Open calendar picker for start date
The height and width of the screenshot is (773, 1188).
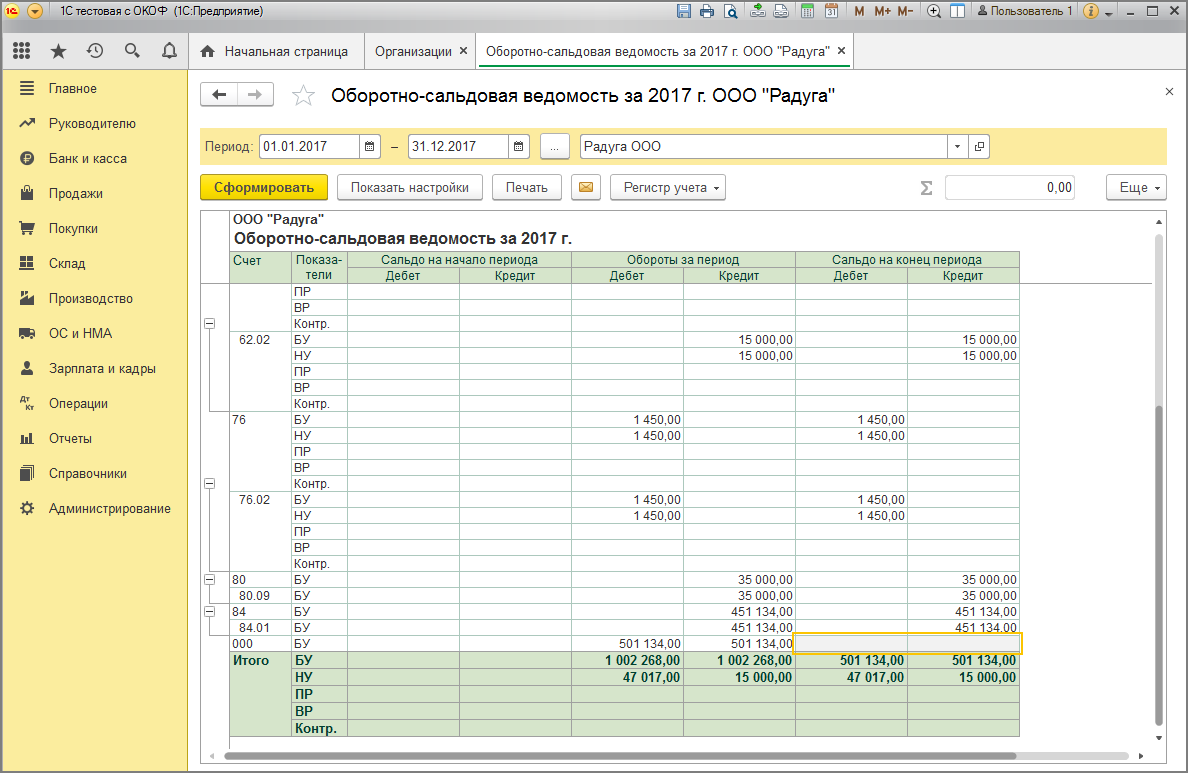click(369, 146)
